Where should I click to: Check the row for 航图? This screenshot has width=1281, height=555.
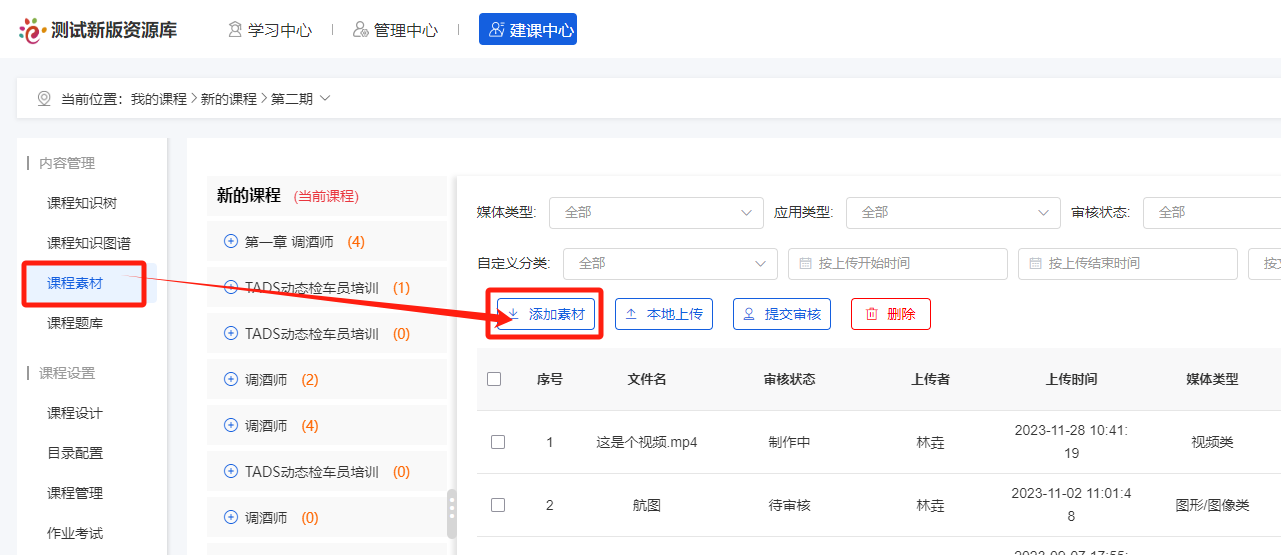(498, 505)
